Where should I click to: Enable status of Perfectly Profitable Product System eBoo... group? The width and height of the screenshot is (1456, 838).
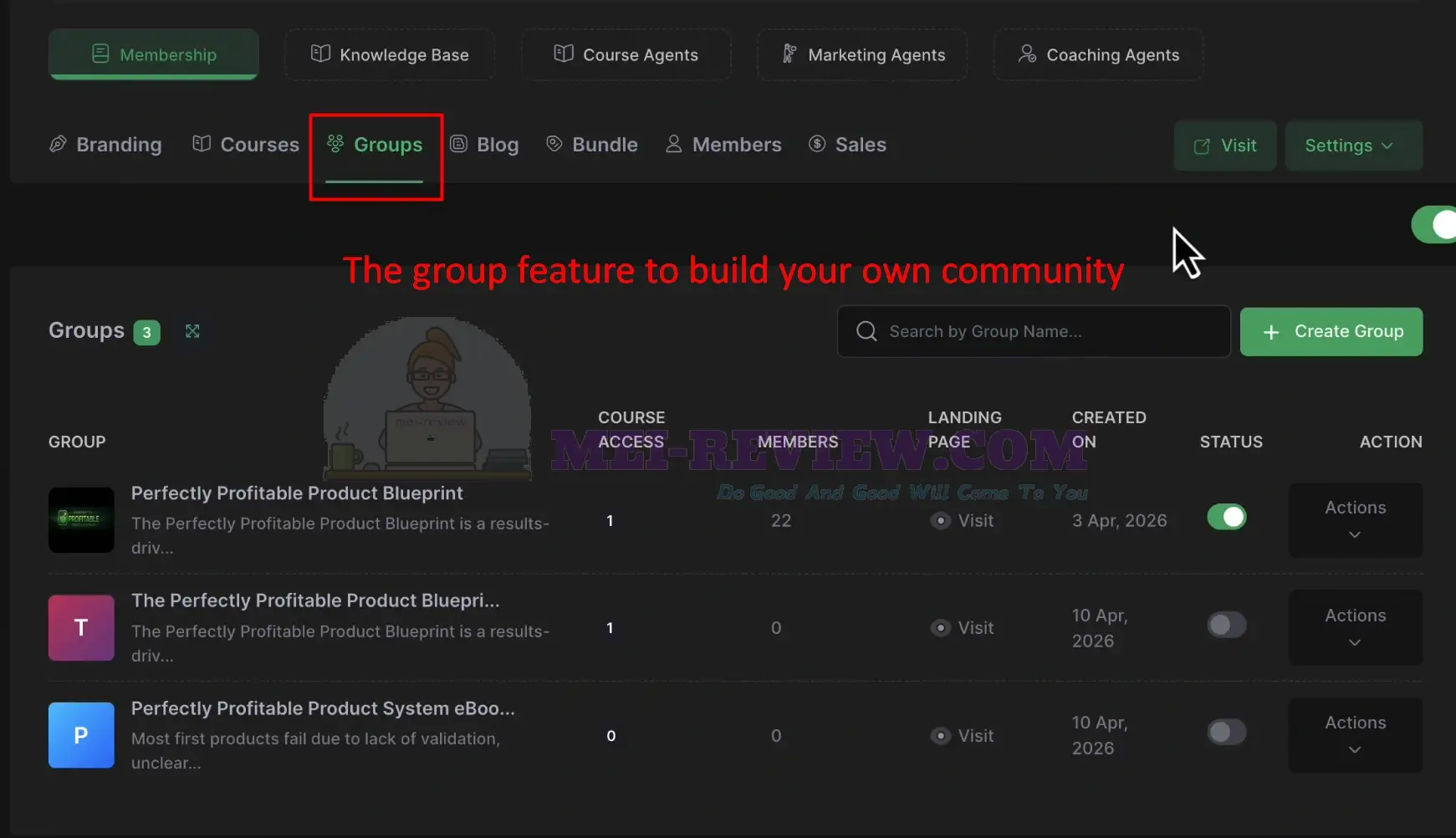point(1227,732)
